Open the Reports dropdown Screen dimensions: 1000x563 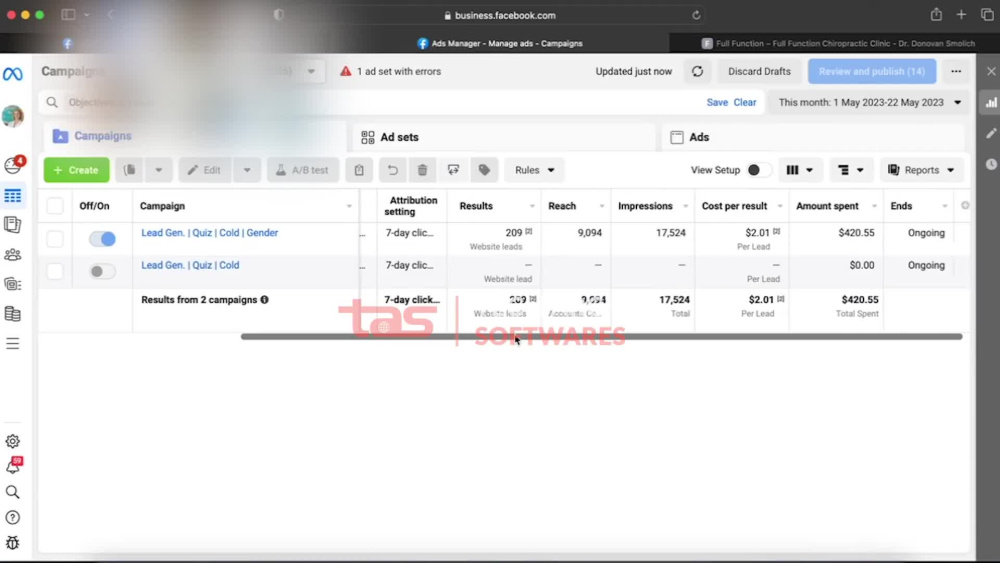click(x=922, y=170)
